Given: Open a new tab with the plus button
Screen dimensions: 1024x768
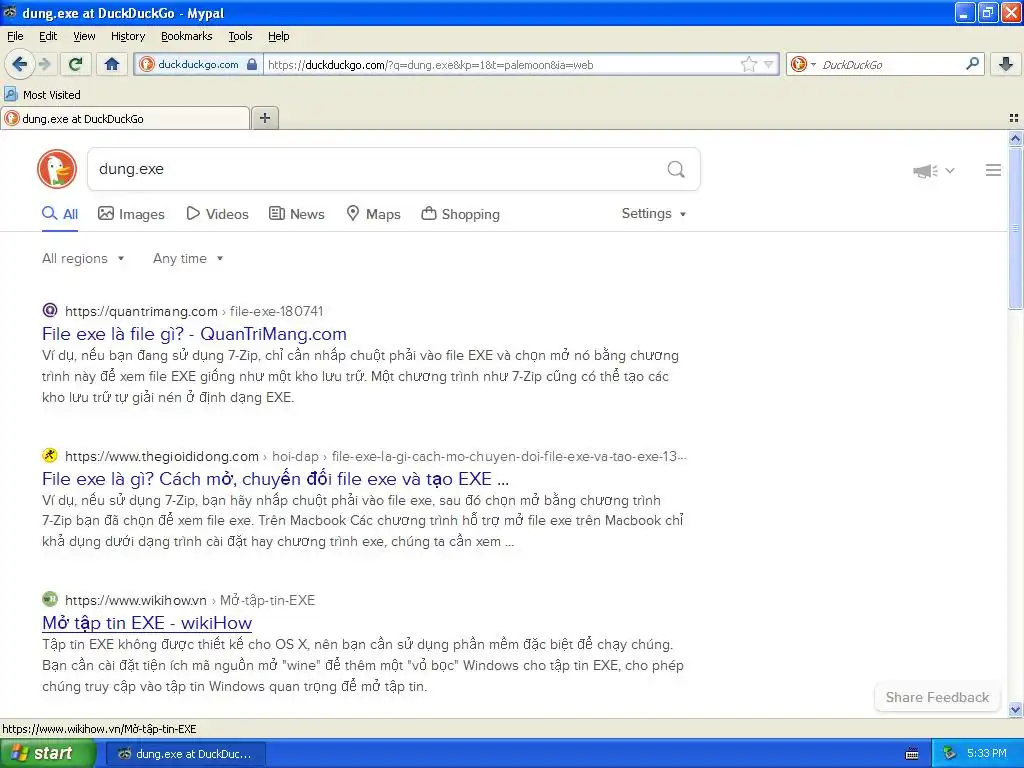Looking at the screenshot, I should [x=265, y=118].
